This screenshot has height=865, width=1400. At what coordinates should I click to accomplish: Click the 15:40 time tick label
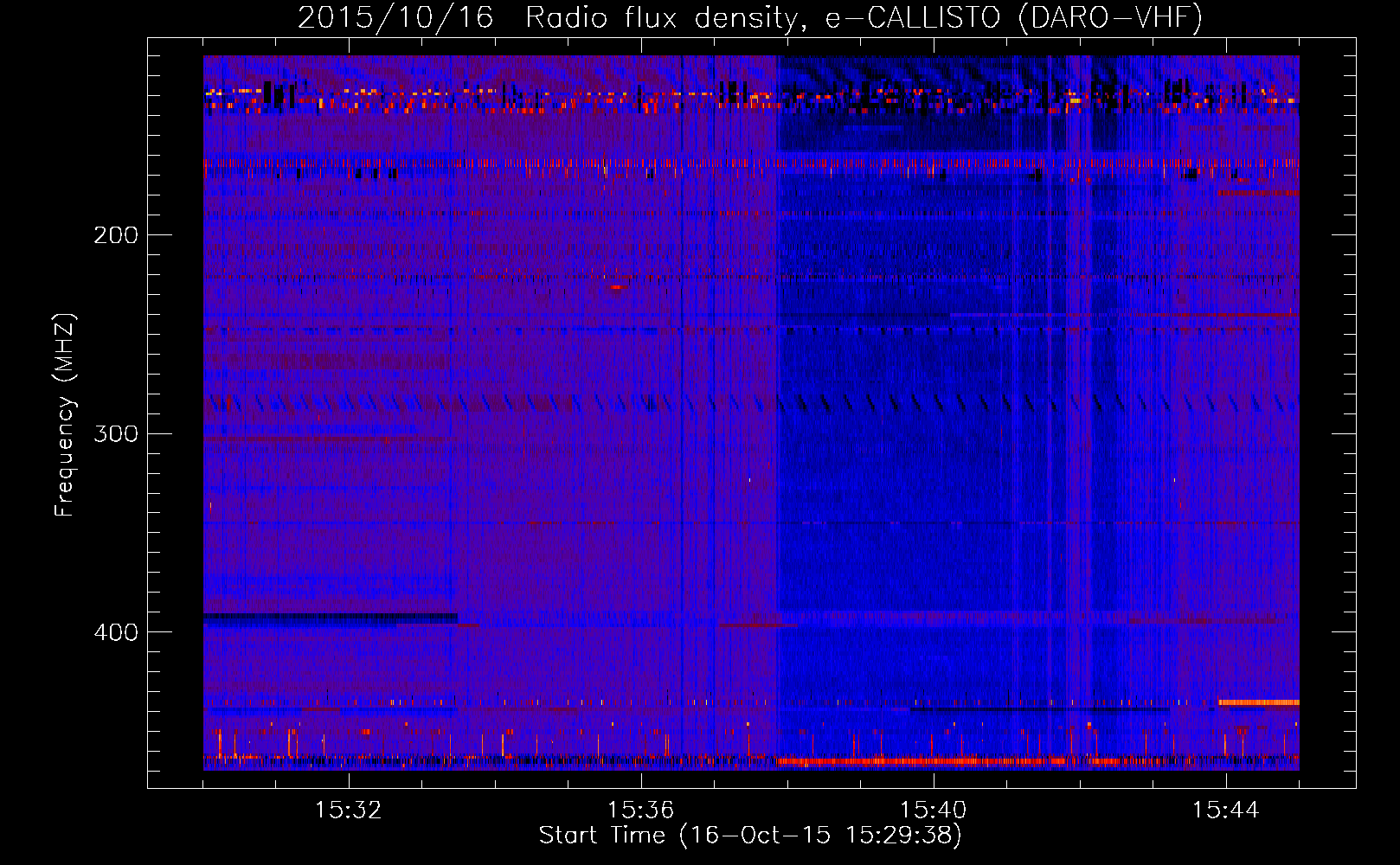934,810
